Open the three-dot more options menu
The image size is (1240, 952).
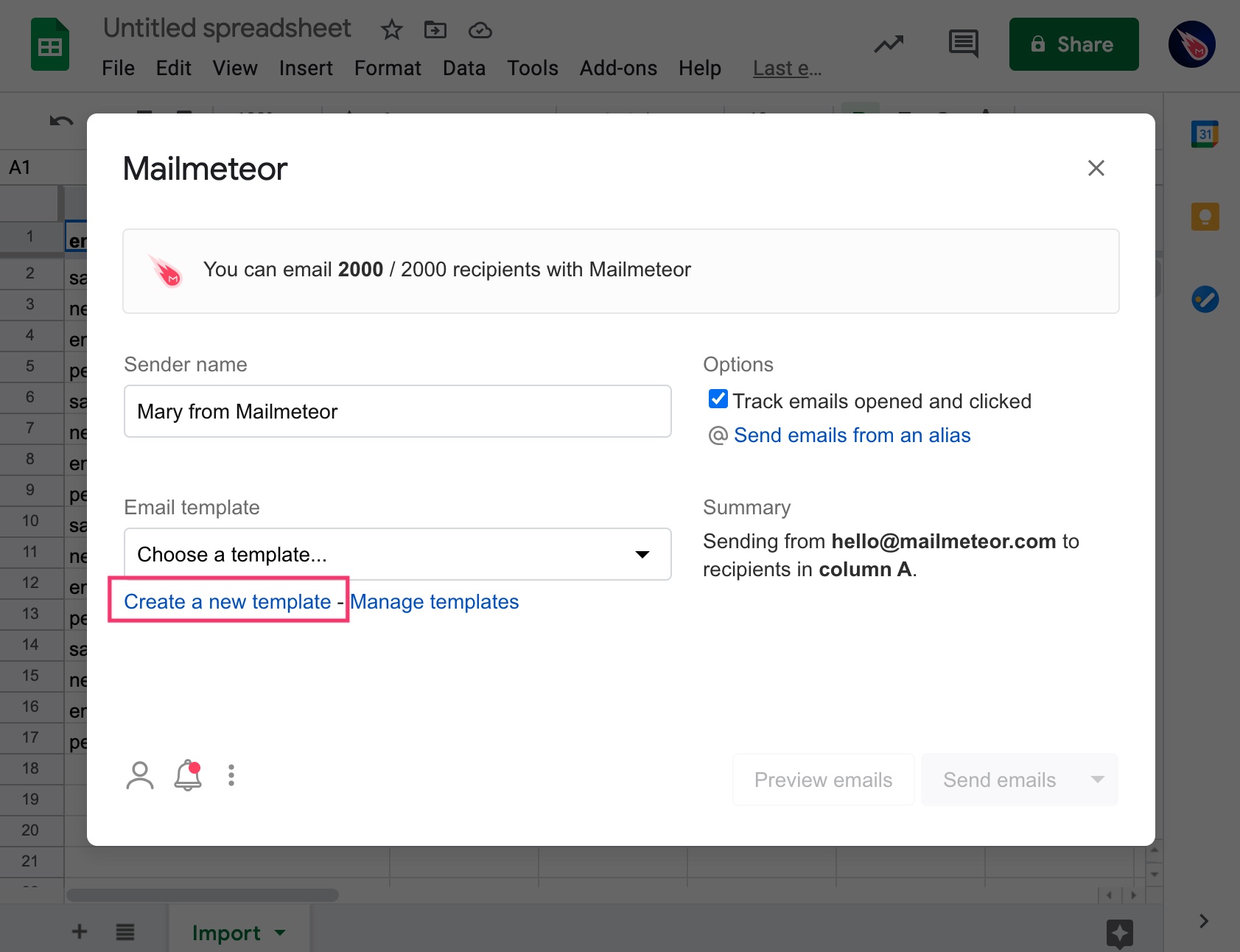(x=231, y=775)
